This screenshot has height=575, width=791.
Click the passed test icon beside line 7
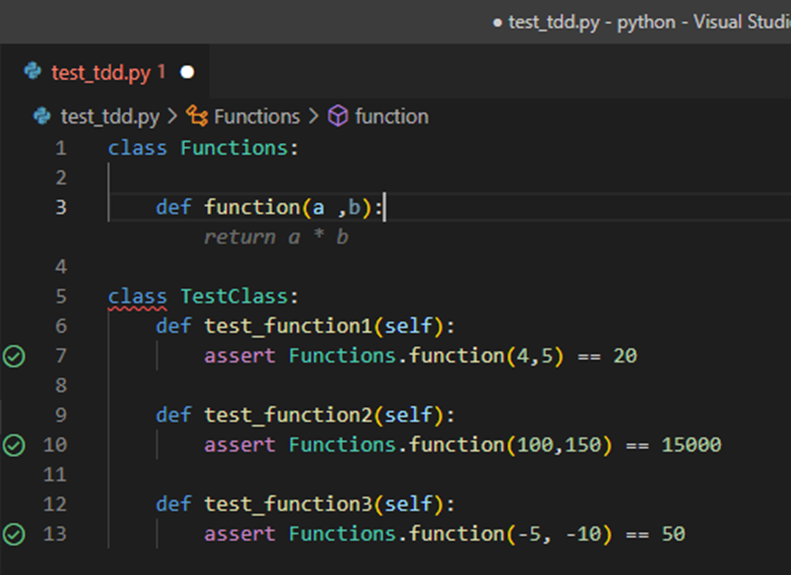click(x=14, y=356)
